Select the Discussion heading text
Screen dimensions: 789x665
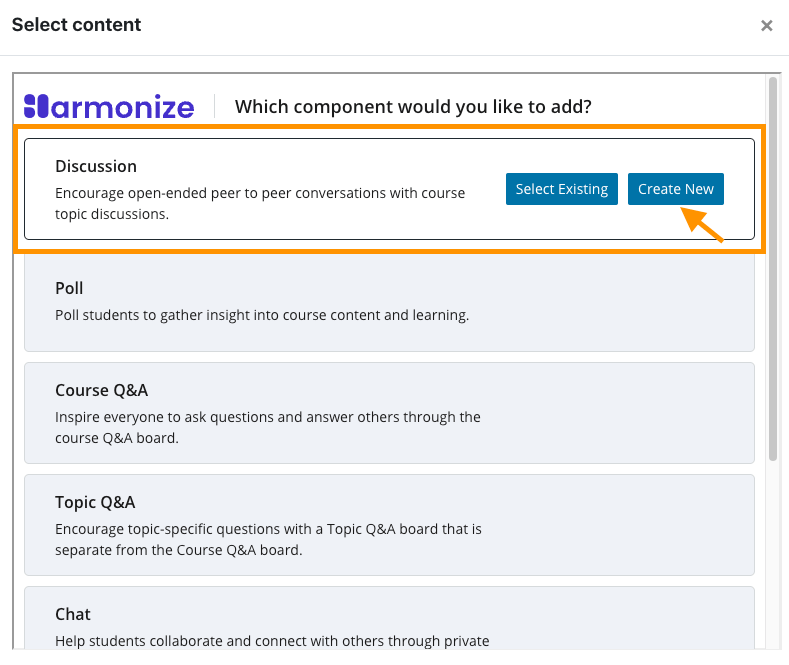pyautogui.click(x=96, y=166)
